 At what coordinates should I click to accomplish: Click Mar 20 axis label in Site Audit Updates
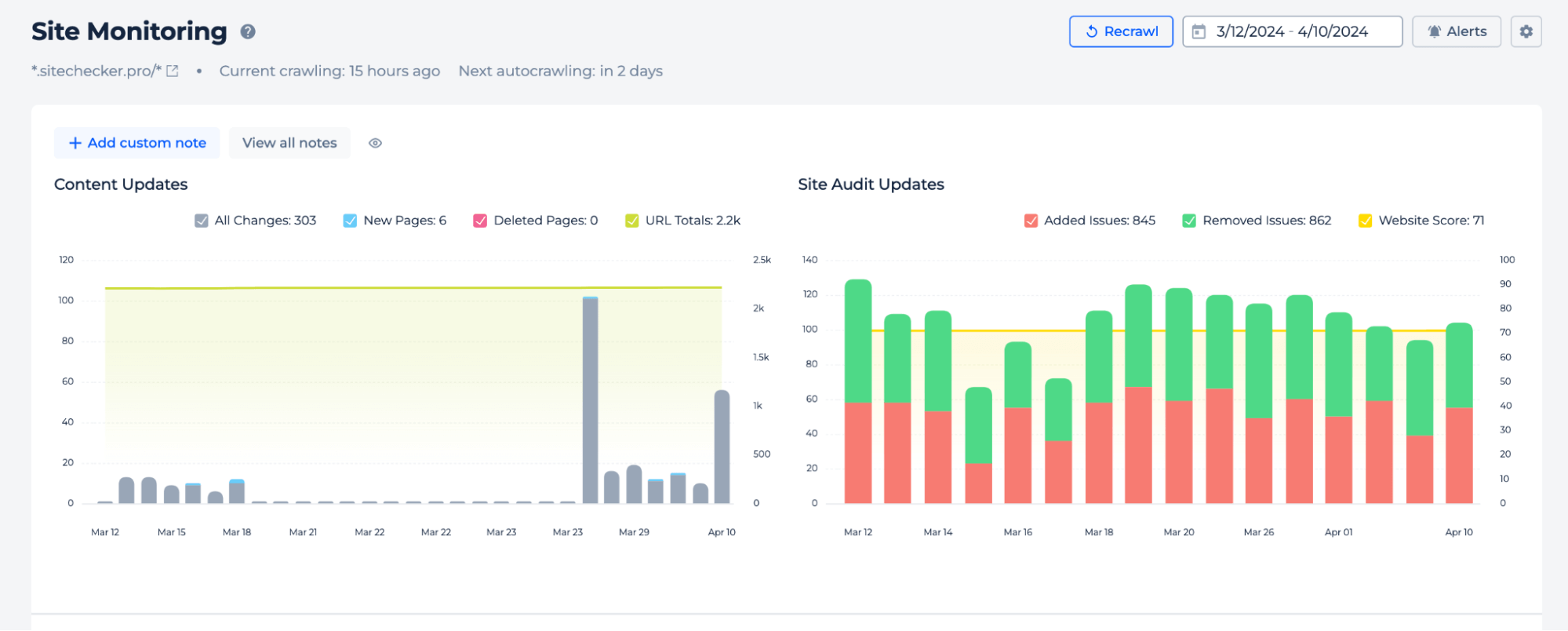1179,532
